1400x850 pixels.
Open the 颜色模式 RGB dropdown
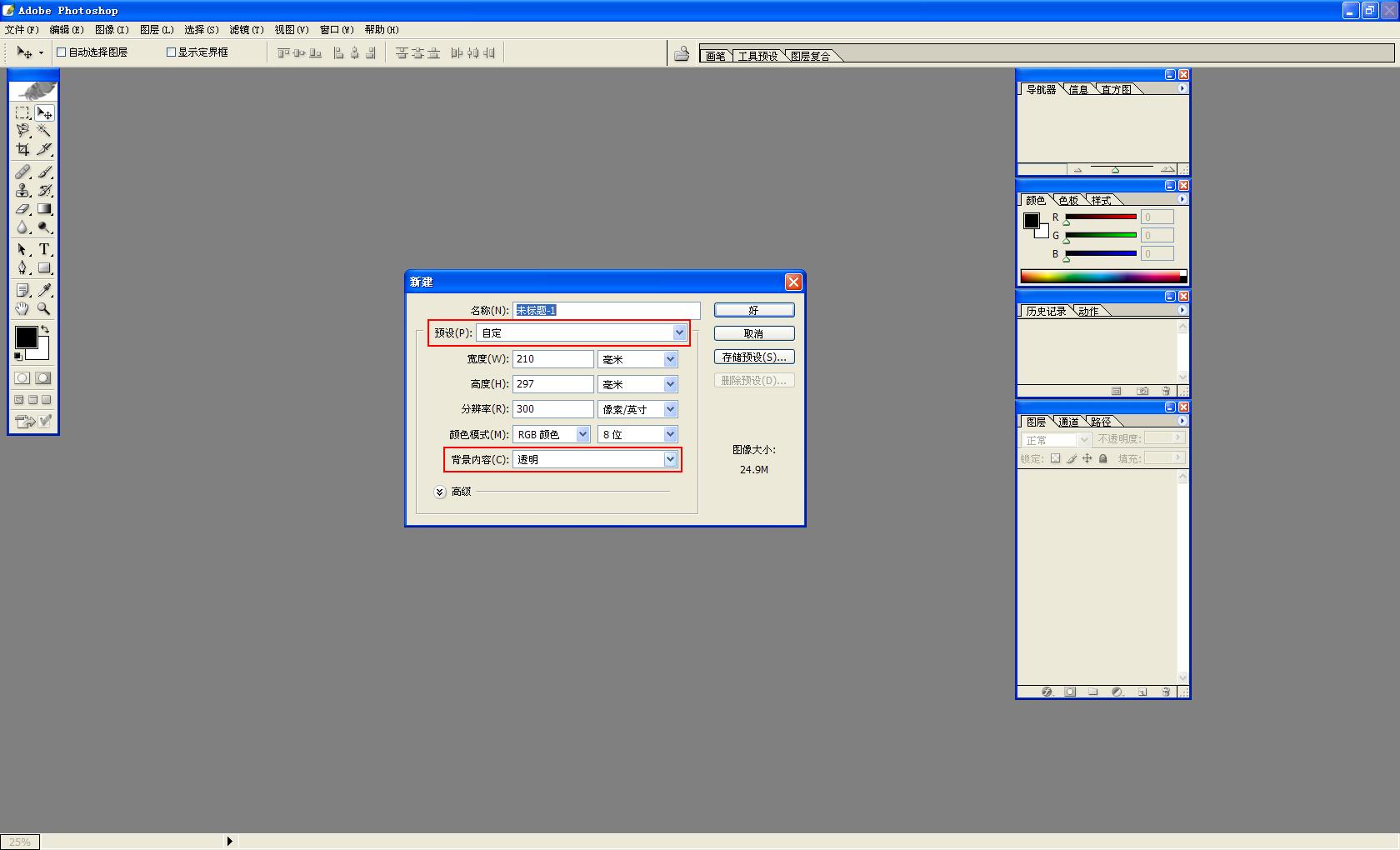coord(582,434)
